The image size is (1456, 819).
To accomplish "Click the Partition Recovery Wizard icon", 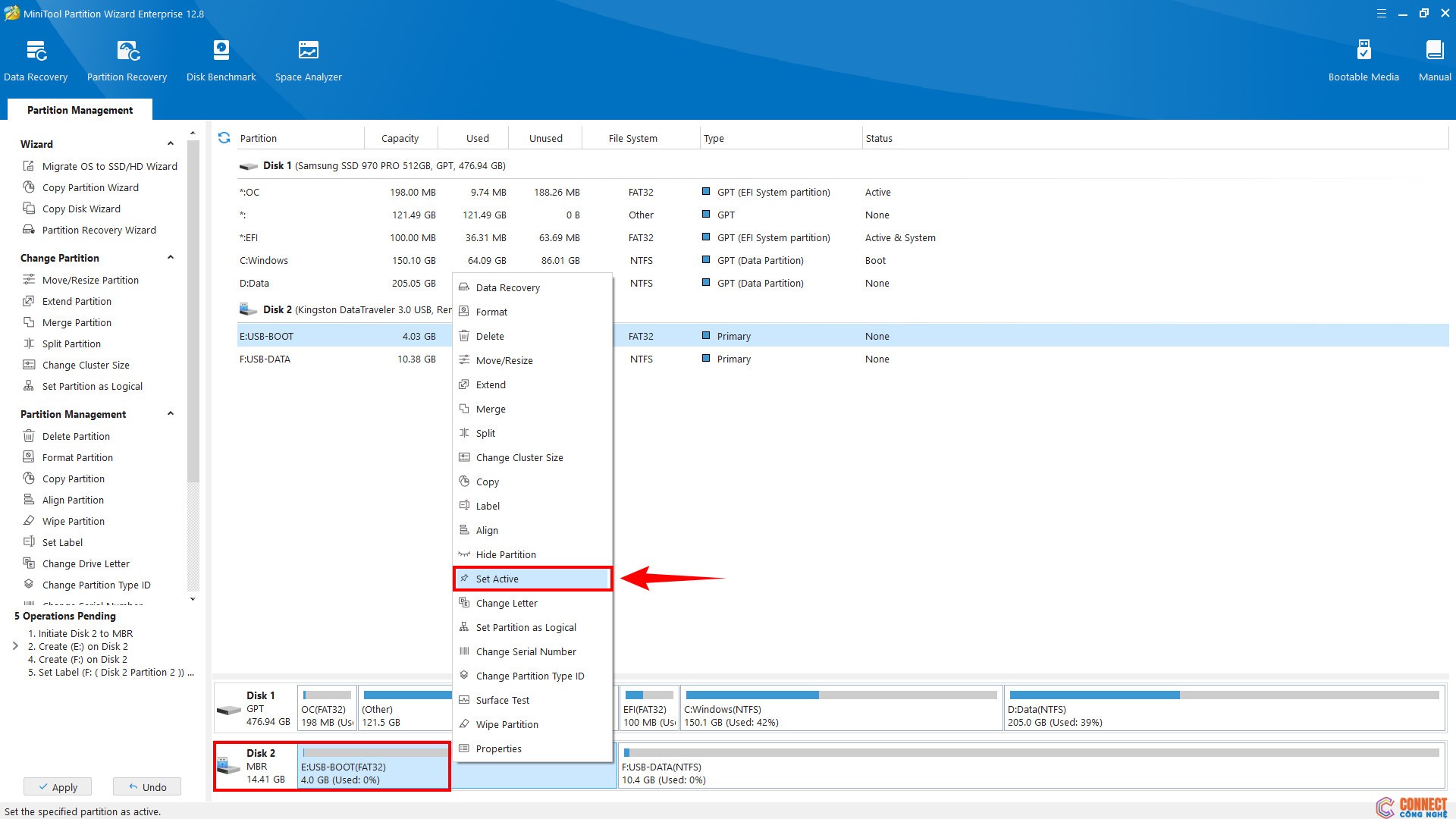I will (29, 230).
